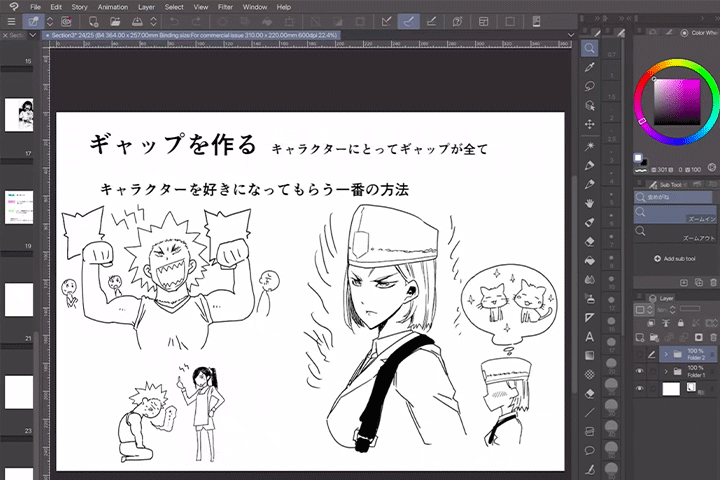Click the Undo arrow in command bar

174,22
